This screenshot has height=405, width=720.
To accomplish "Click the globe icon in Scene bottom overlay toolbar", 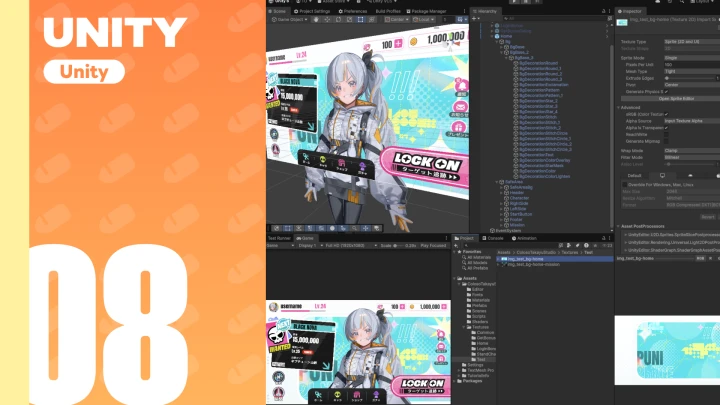I will point(332,228).
